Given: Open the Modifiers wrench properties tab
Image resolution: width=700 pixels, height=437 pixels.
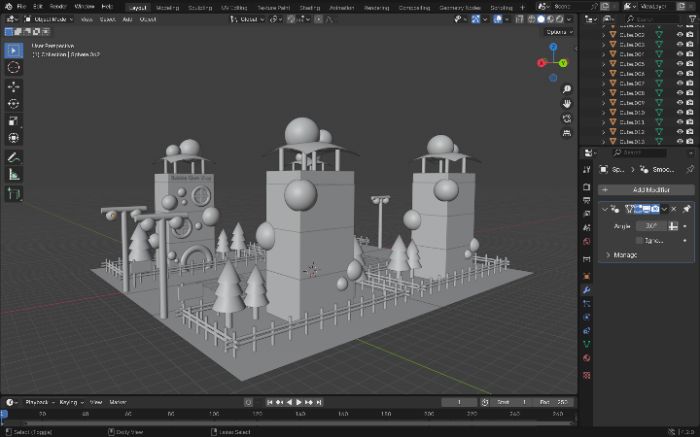Looking at the screenshot, I should (587, 290).
